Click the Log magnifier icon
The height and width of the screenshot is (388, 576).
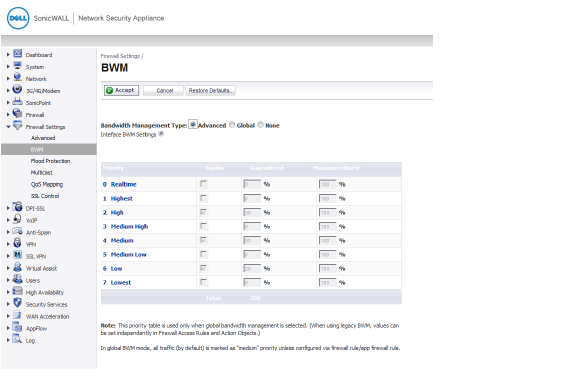17,339
